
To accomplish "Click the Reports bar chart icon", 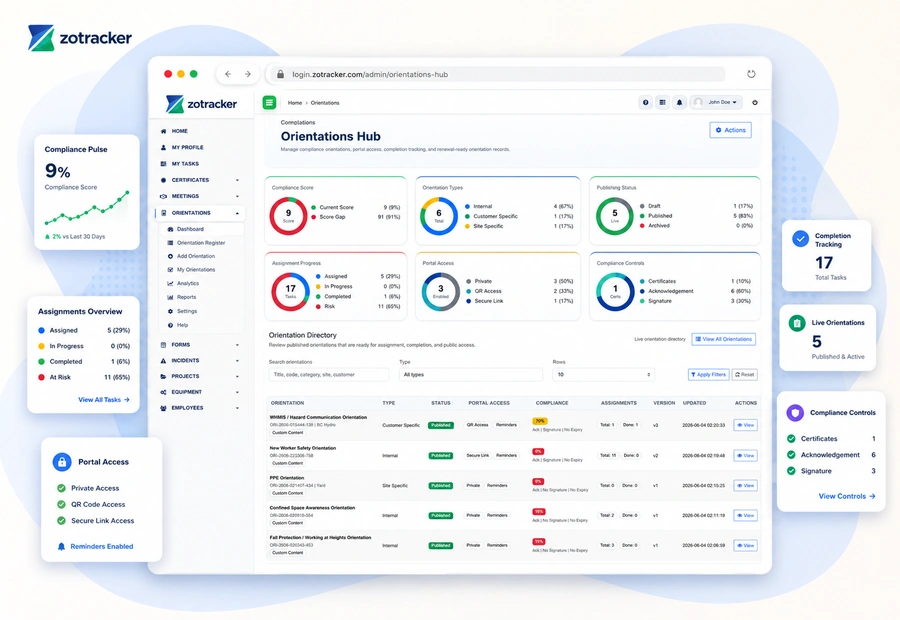I will click(x=170, y=297).
